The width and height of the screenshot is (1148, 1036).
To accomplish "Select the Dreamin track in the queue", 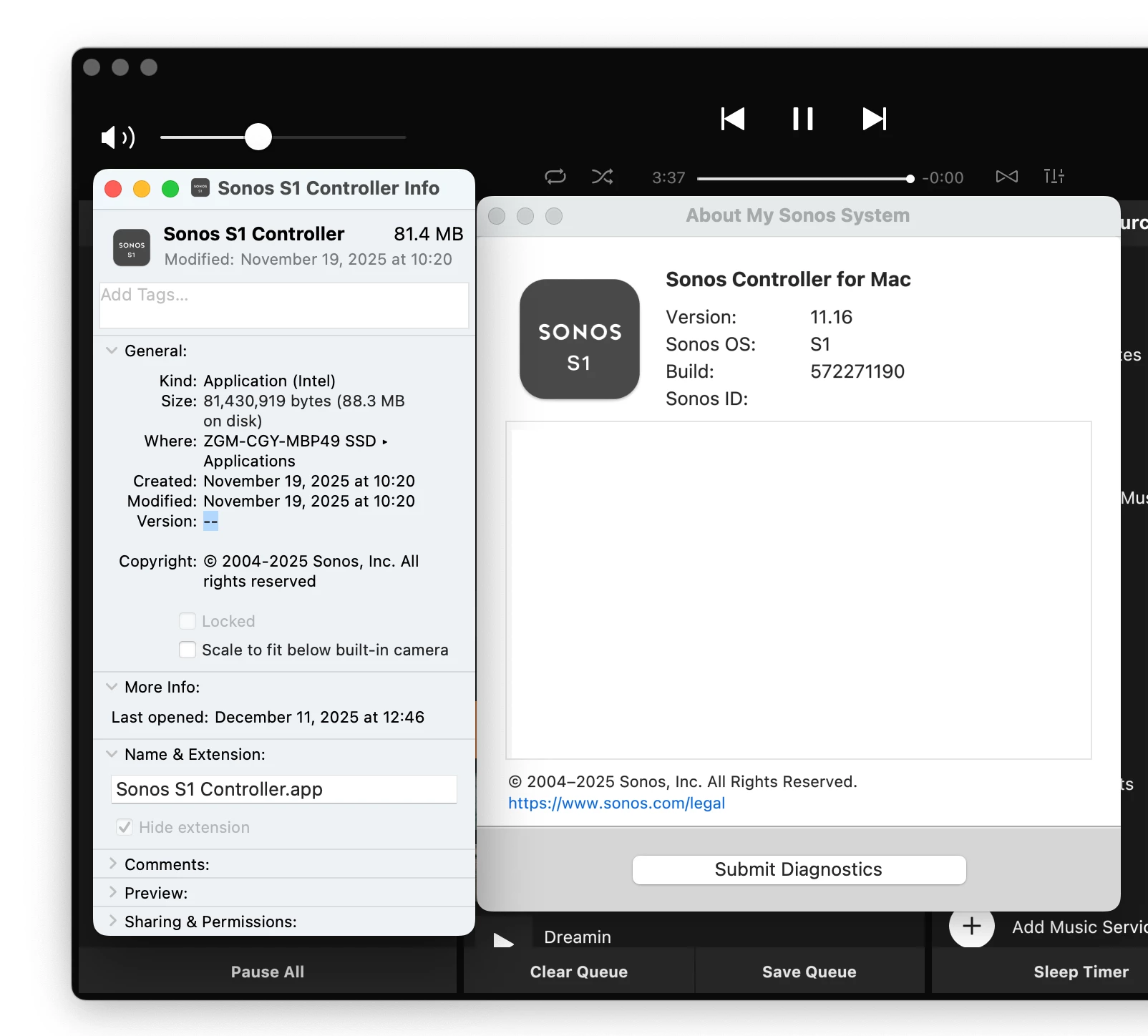I will 578,937.
